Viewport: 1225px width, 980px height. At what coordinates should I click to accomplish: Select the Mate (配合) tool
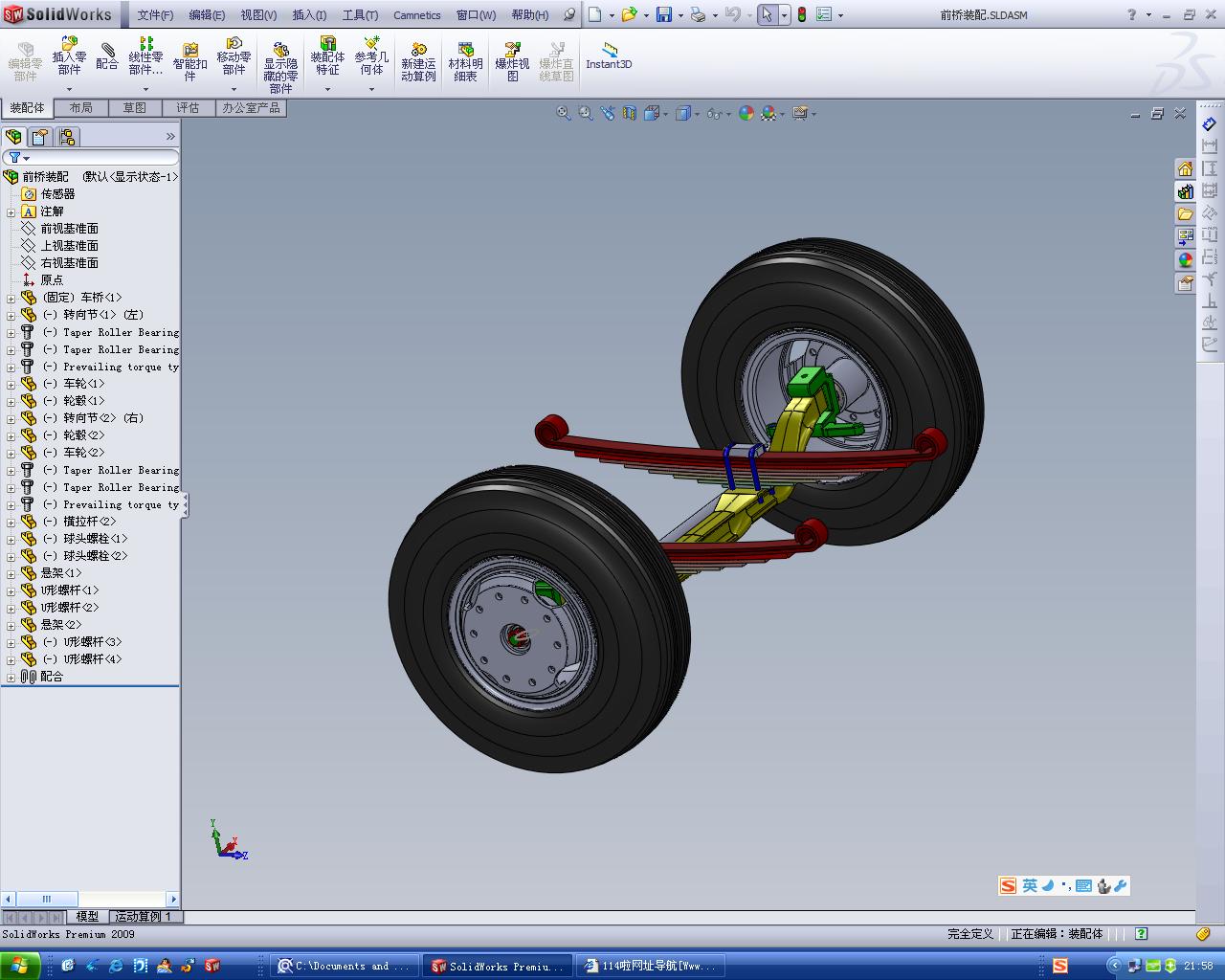(107, 56)
